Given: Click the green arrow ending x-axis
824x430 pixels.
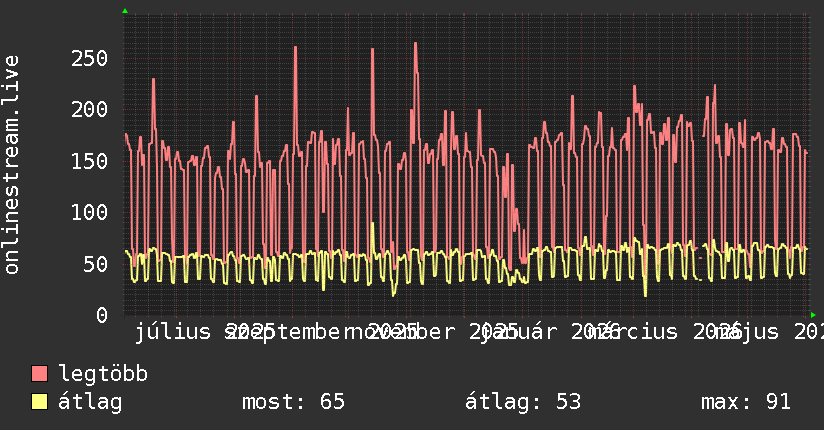Looking at the screenshot, I should tap(813, 315).
